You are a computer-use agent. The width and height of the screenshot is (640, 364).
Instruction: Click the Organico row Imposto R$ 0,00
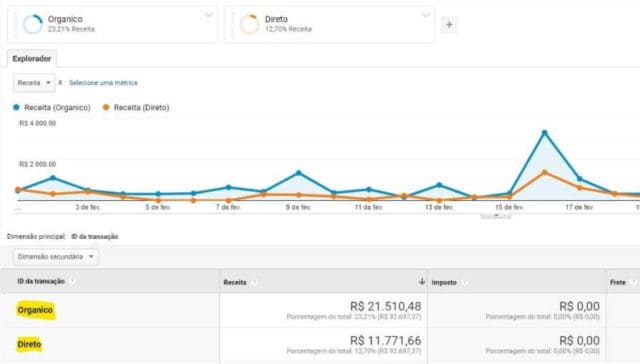pyautogui.click(x=579, y=306)
